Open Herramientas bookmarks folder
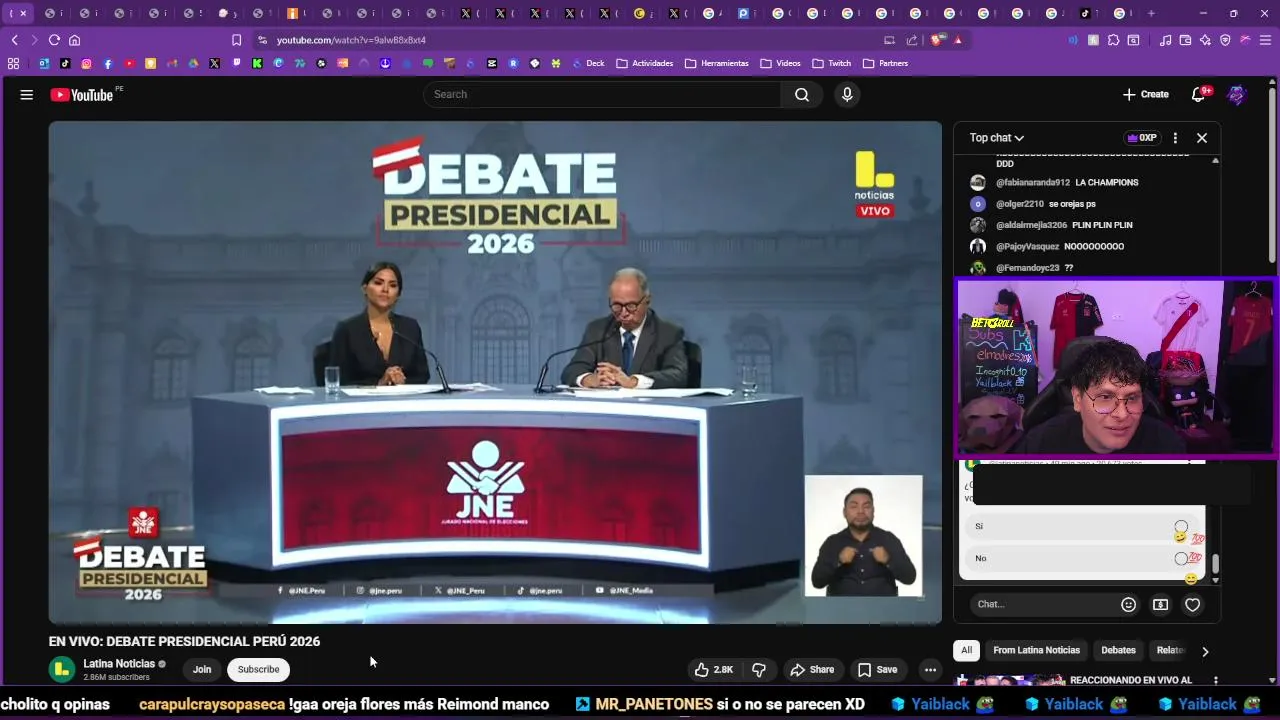Viewport: 1280px width, 720px height. [x=717, y=63]
